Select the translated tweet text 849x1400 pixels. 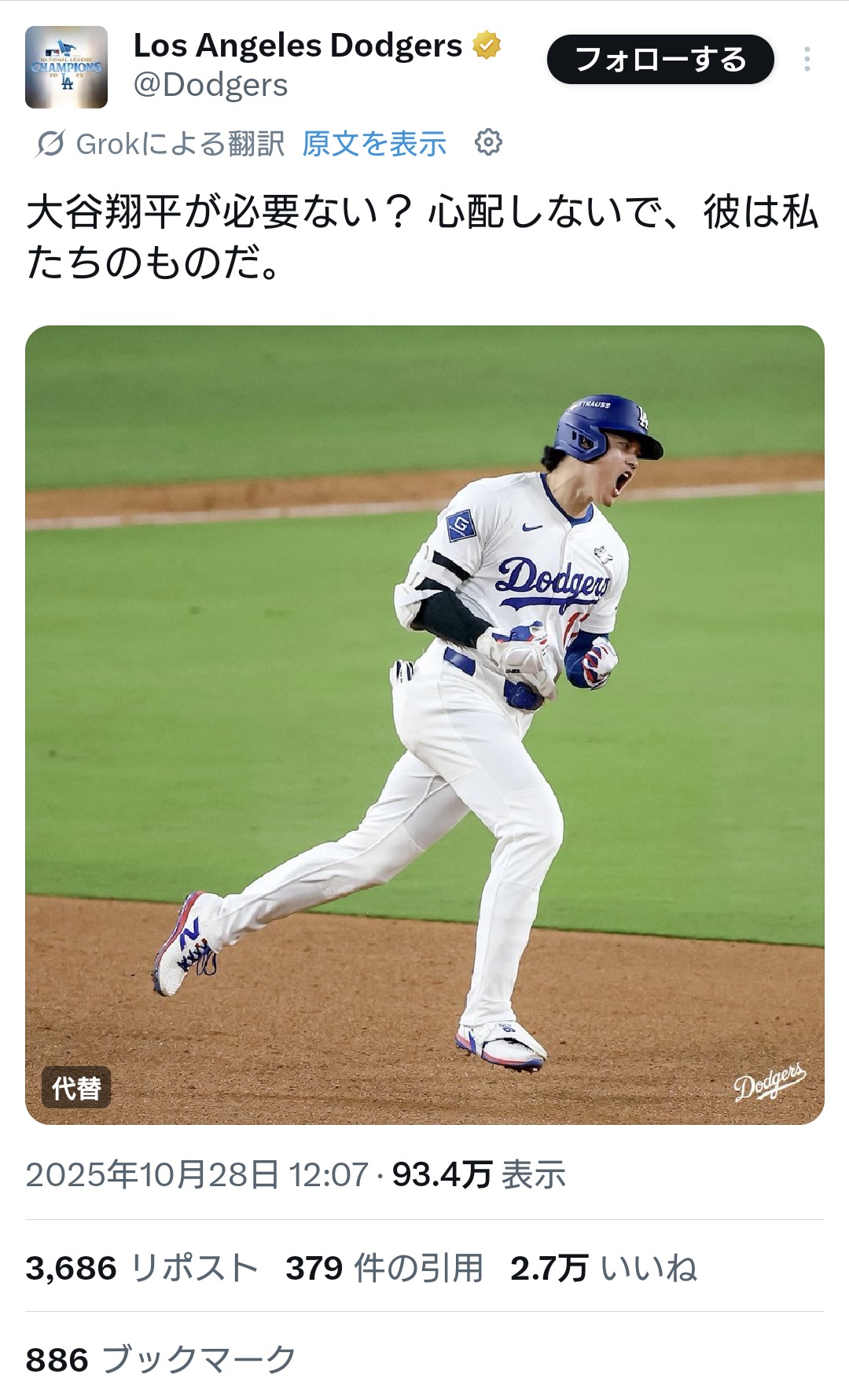[423, 237]
